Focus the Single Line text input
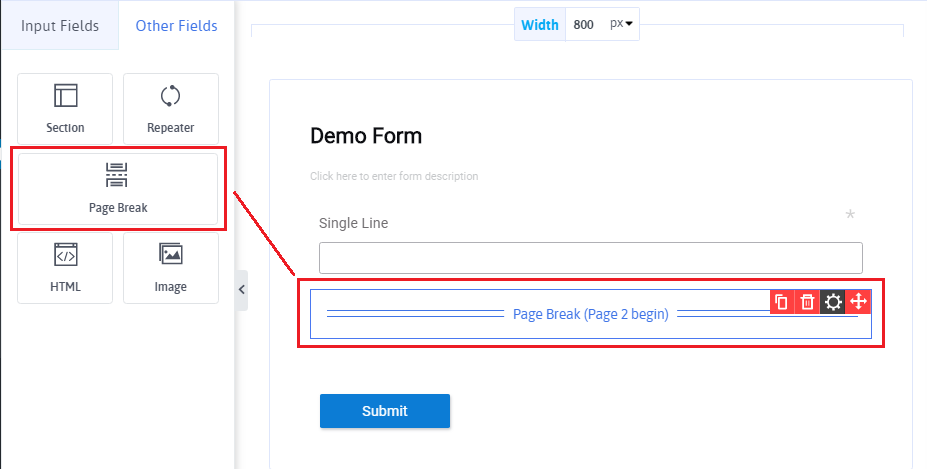Image resolution: width=927 pixels, height=469 pixels. click(x=590, y=258)
